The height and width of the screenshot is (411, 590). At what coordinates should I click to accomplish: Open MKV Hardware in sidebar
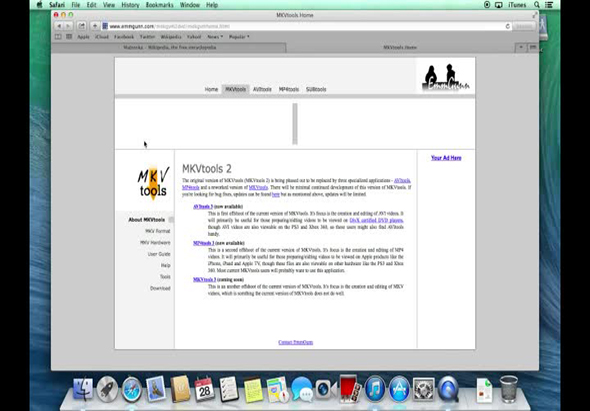155,243
